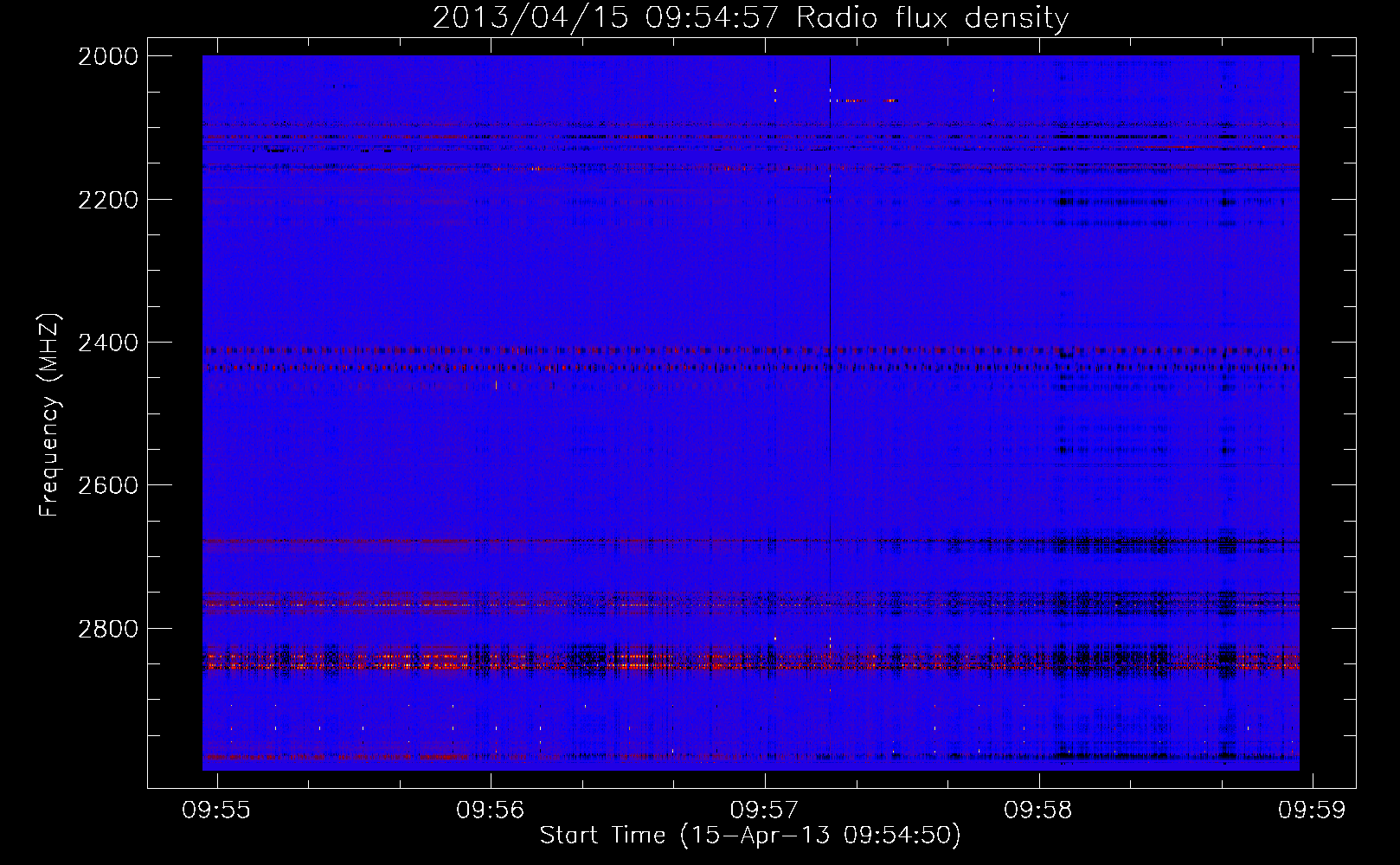Click the "Start Time (15-Apr-13 09:54:50)" x-axis label

pyautogui.click(x=750, y=836)
